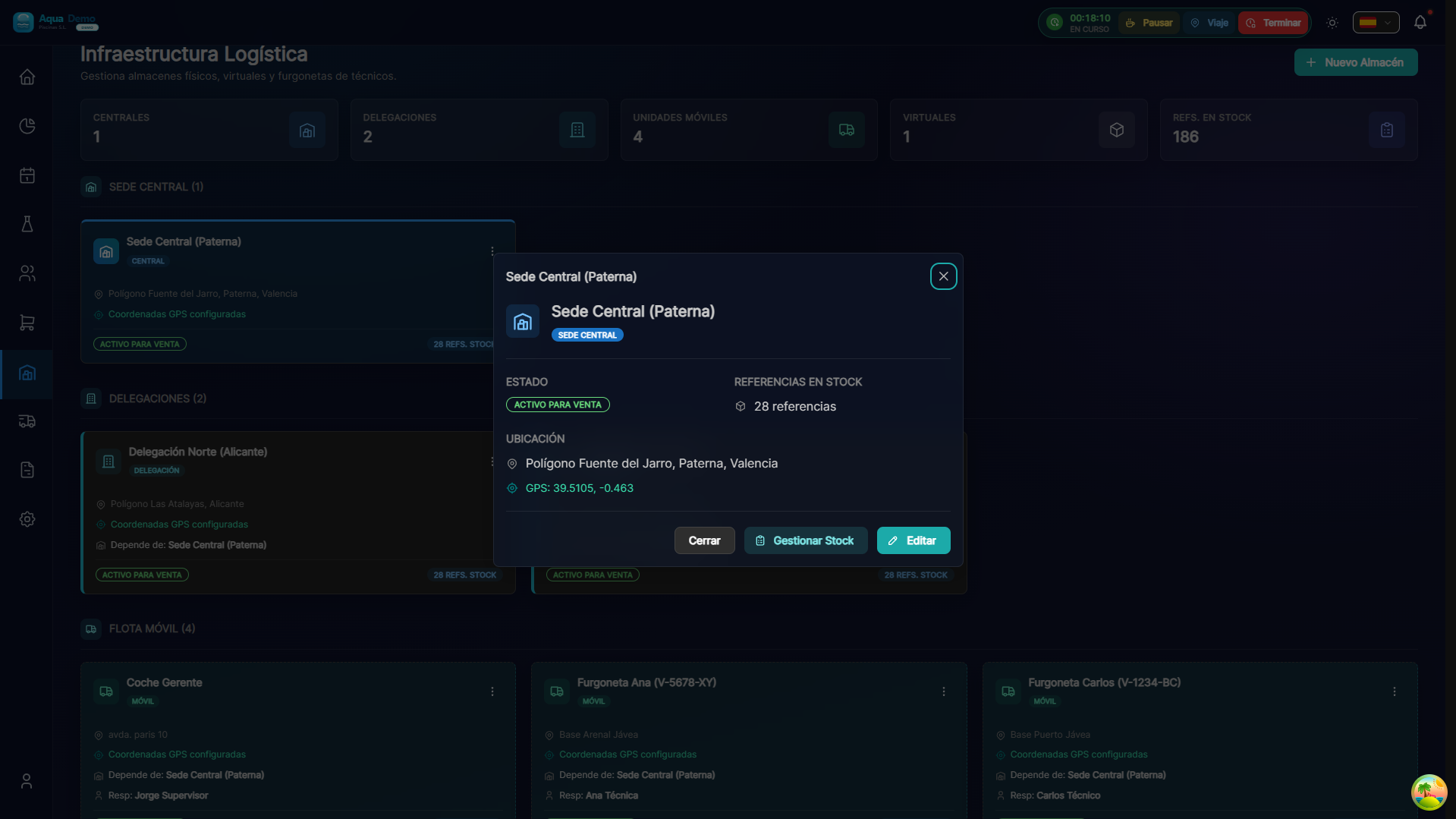Open the lab flask sidebar icon
Screen dimensions: 1456x819
click(x=27, y=224)
